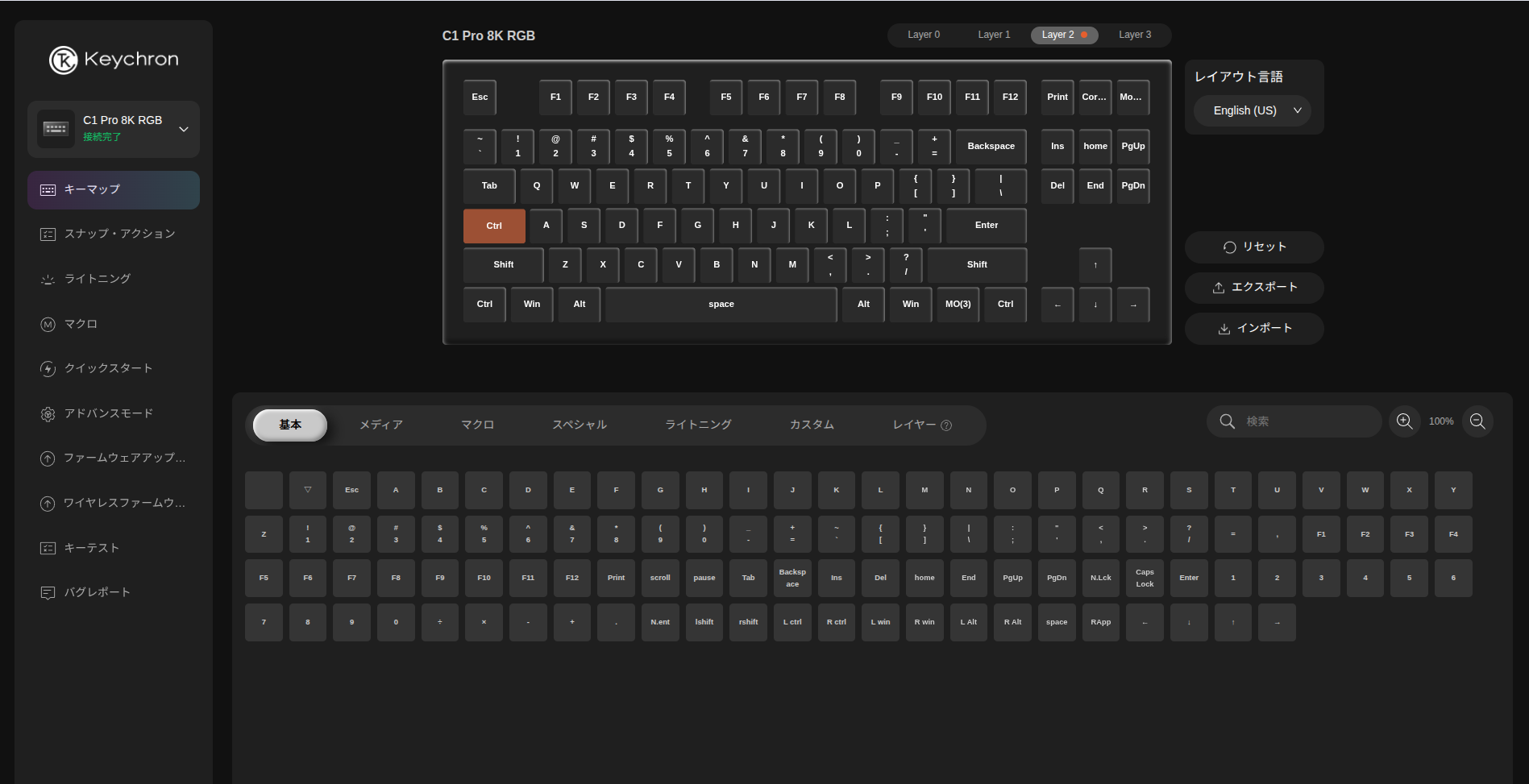Click the zoom out magnifier icon
This screenshot has width=1529, height=784.
pyautogui.click(x=1477, y=421)
